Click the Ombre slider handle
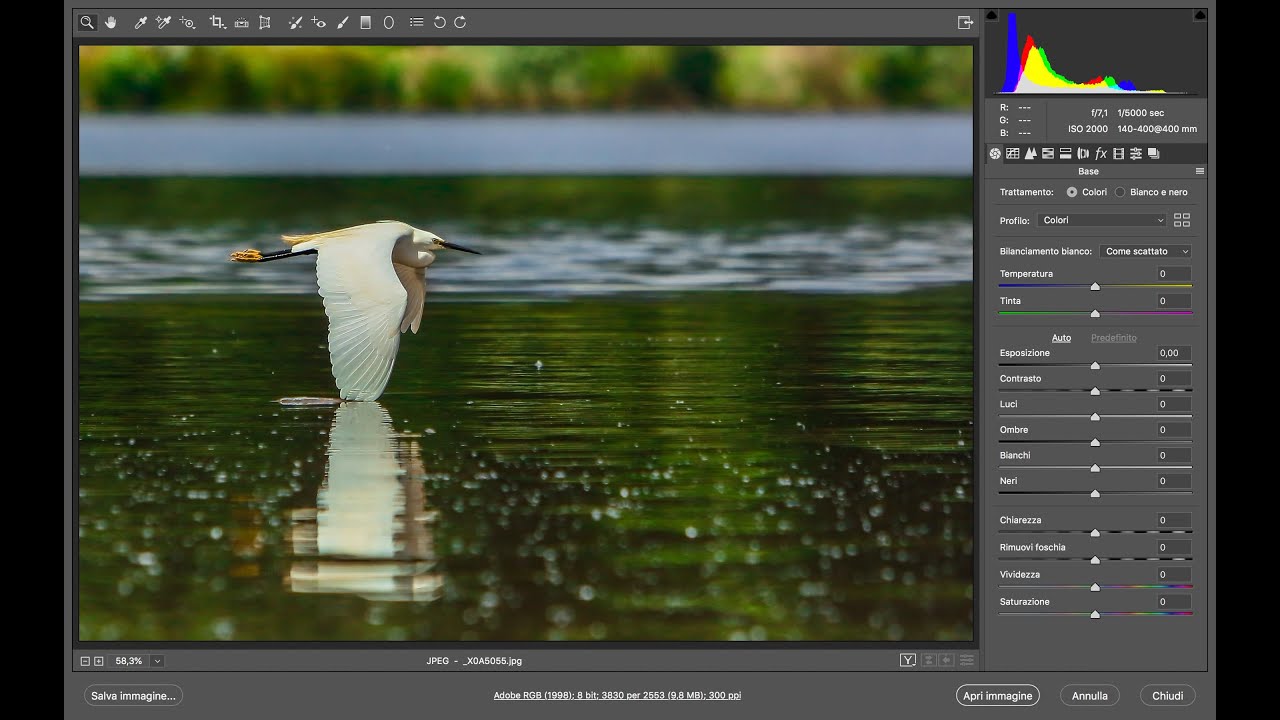Image resolution: width=1280 pixels, height=720 pixels. (x=1095, y=442)
